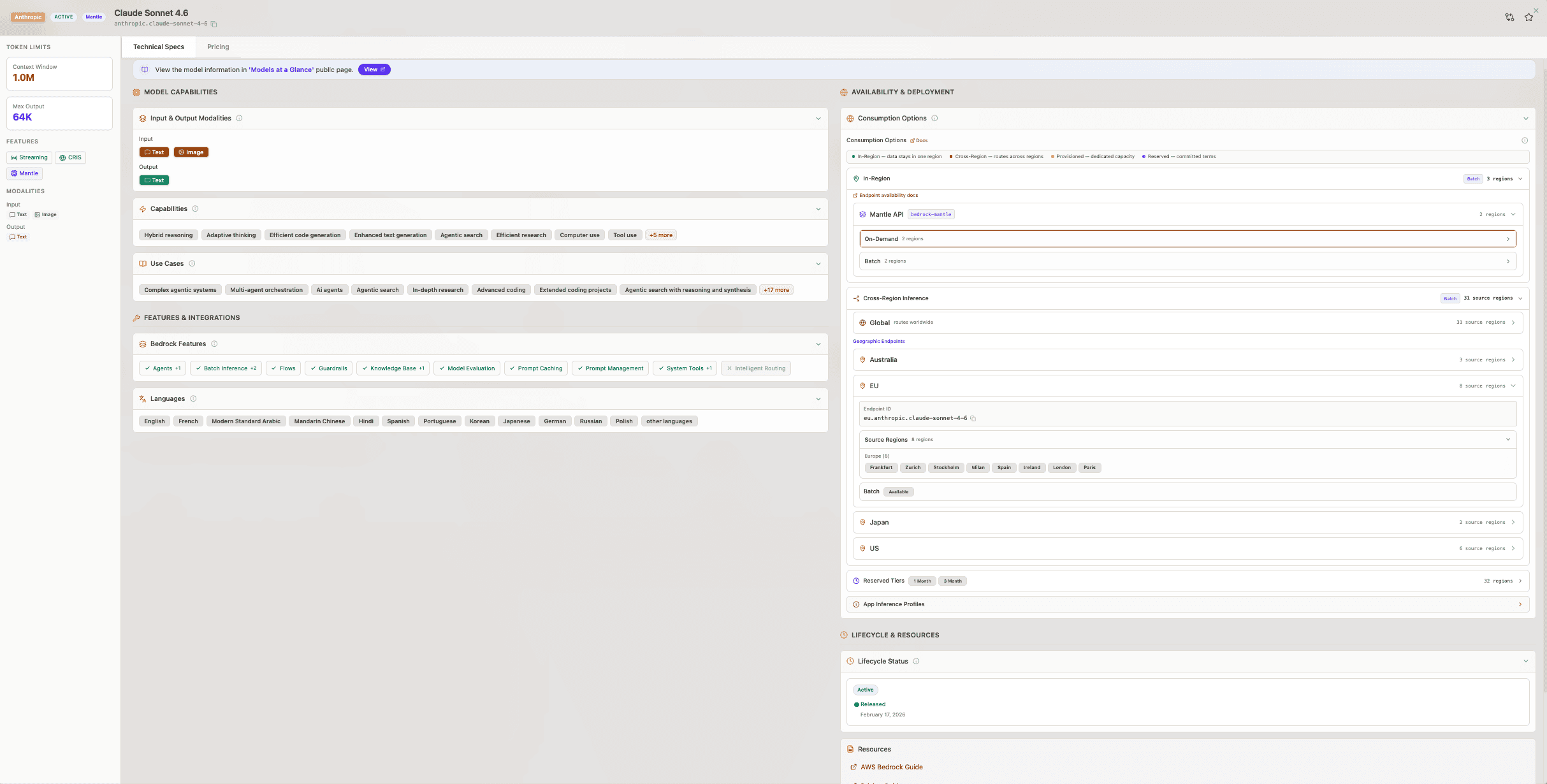Click the Mandarin Chinese language chip
Viewport: 1547px width, 784px height.
click(319, 421)
